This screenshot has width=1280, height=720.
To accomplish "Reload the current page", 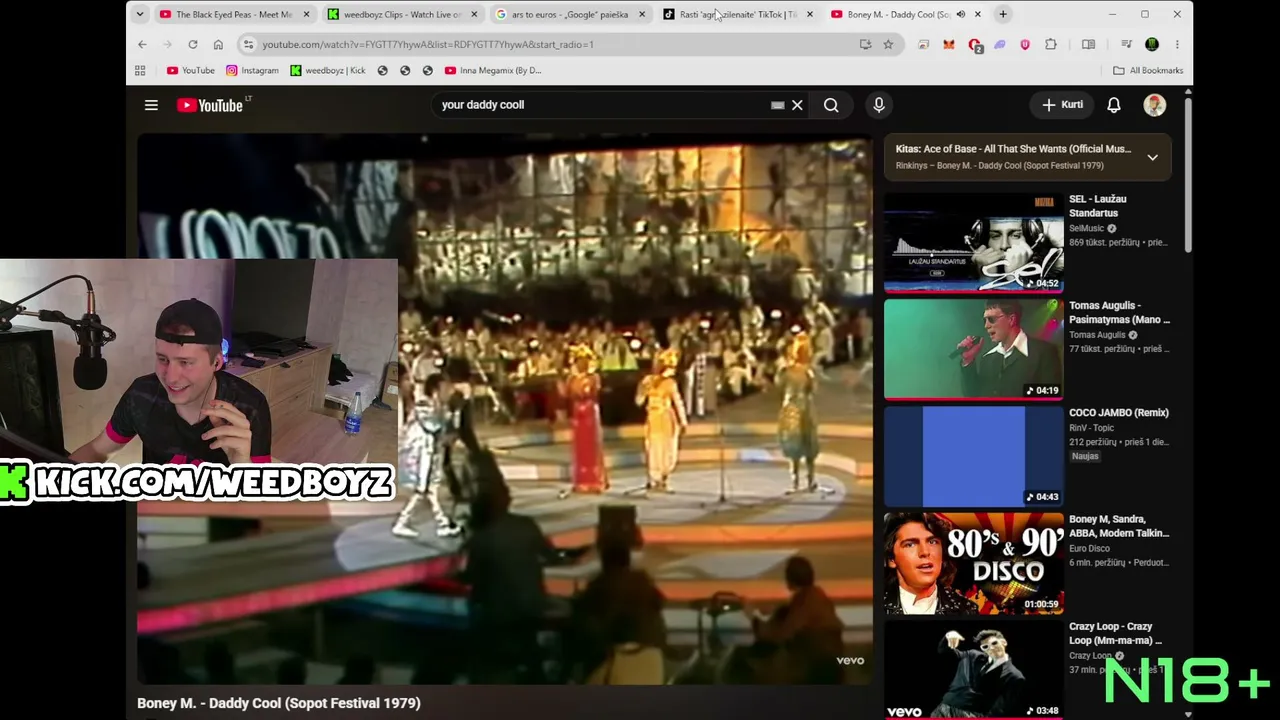I will (x=193, y=44).
